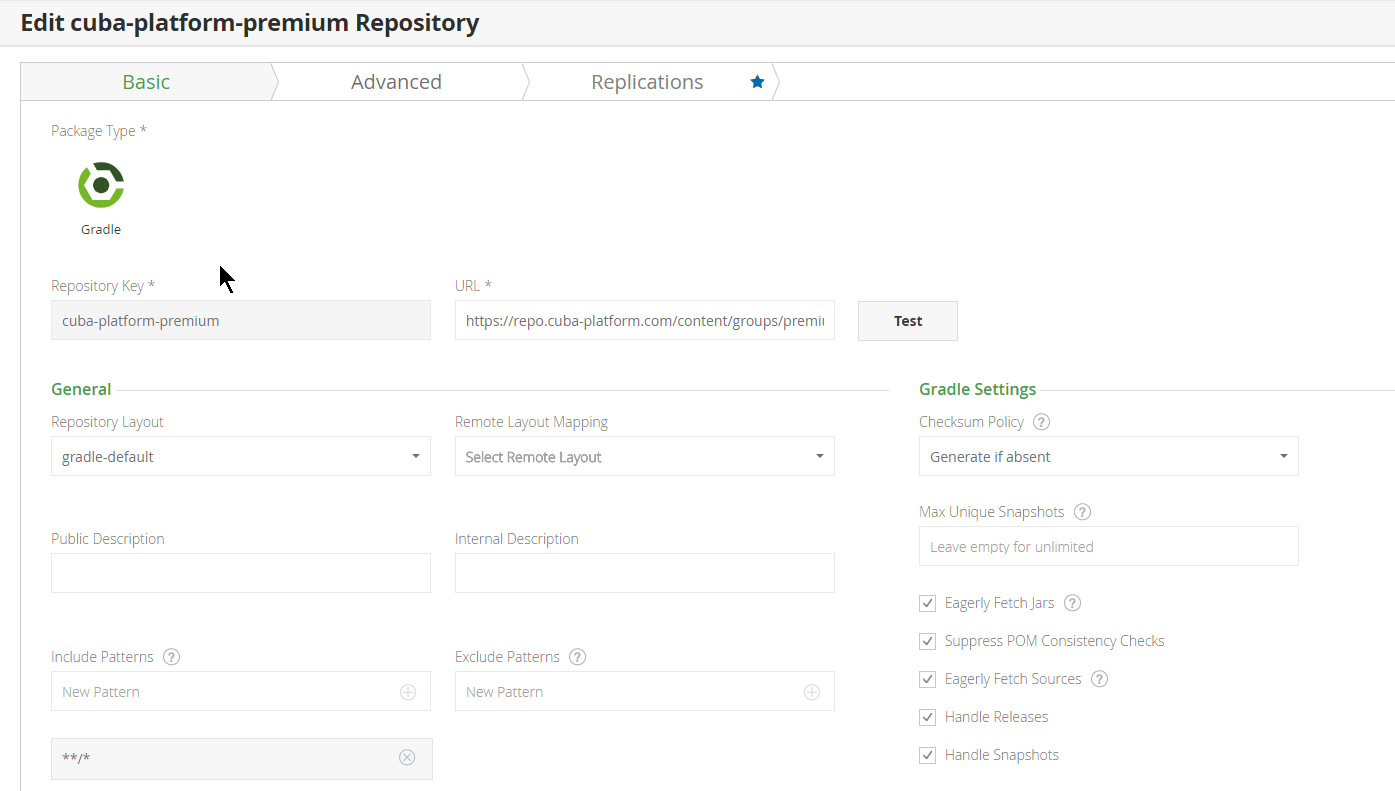Remove the **/* include pattern
This screenshot has height=791, width=1395.
407,757
